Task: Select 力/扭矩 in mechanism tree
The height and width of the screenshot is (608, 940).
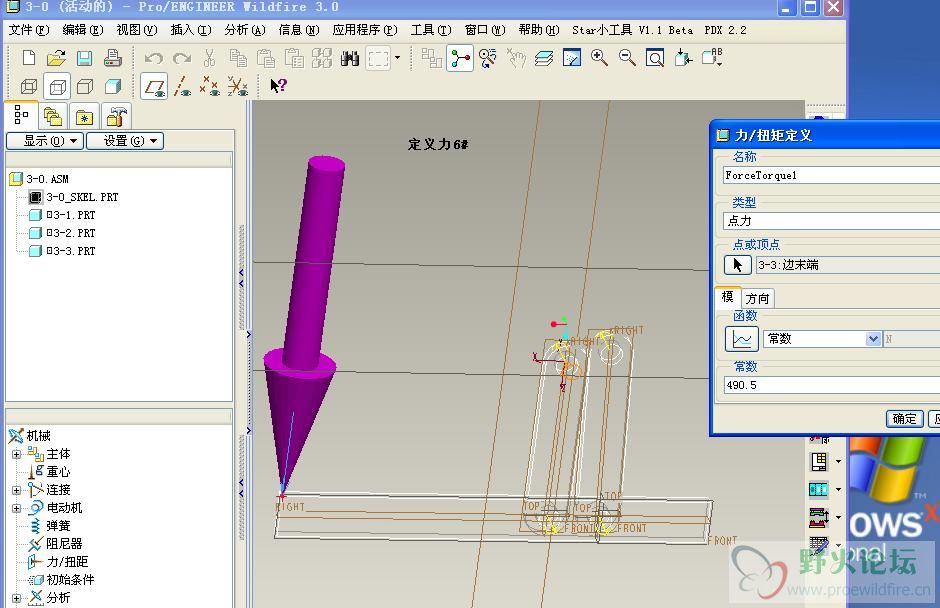Action: click(x=67, y=562)
